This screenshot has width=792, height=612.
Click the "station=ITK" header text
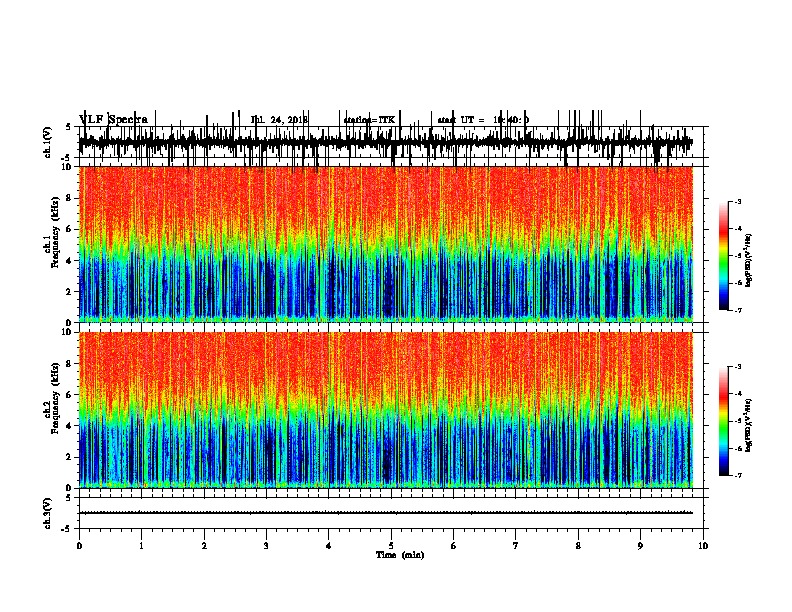pos(369,120)
